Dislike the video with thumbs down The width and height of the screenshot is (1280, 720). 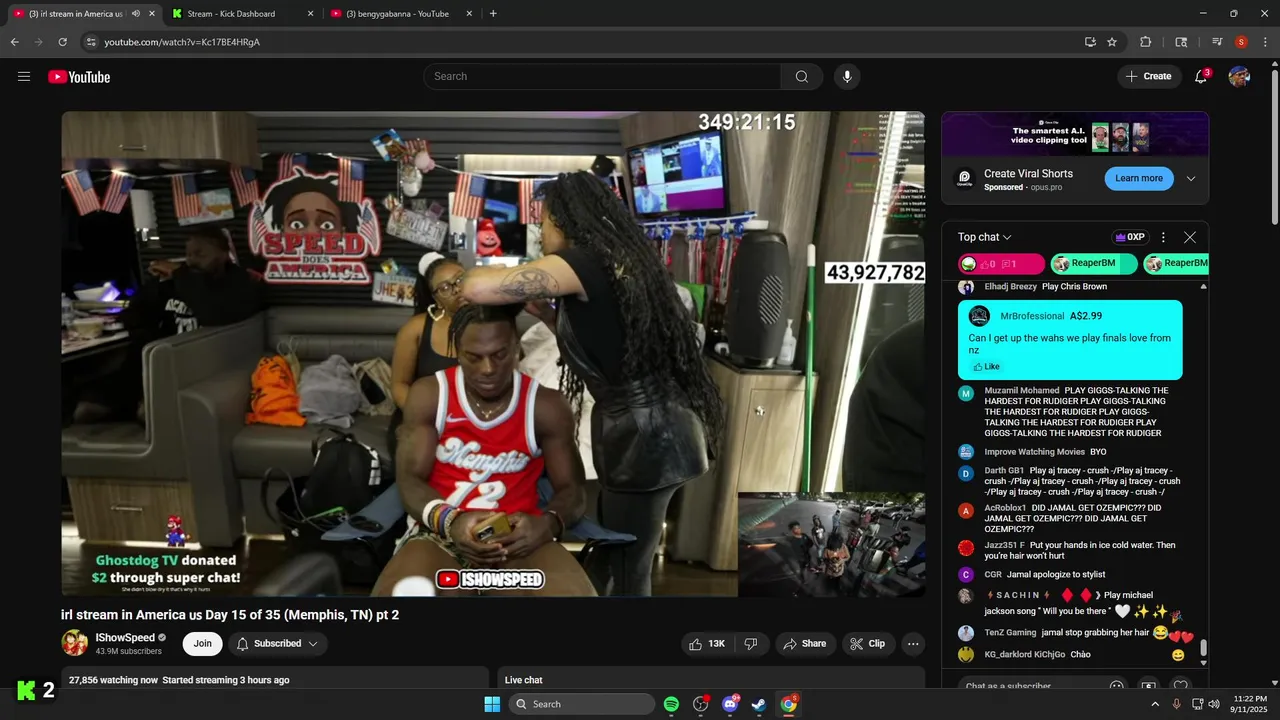(x=751, y=644)
